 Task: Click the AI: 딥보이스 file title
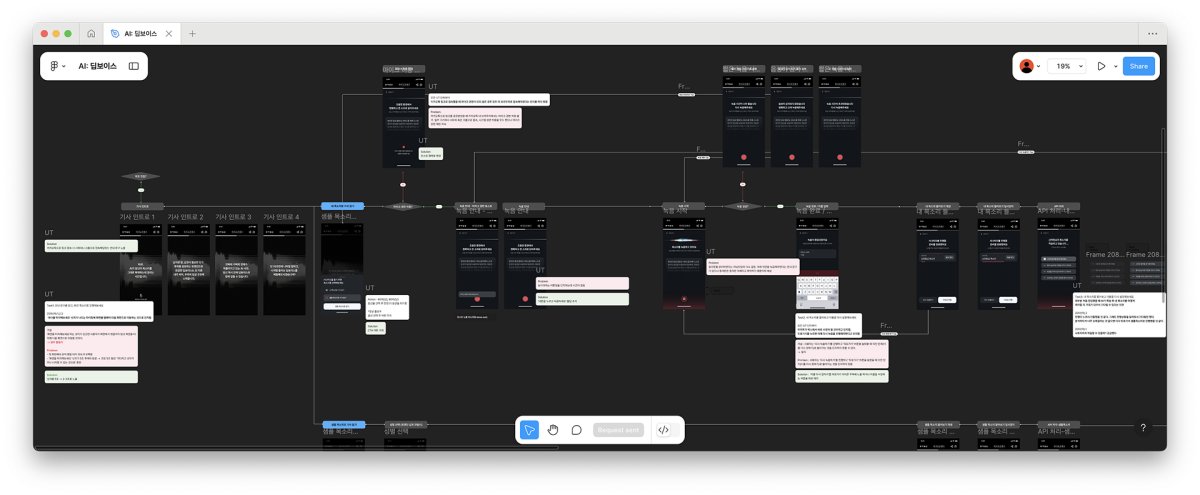click(97, 66)
